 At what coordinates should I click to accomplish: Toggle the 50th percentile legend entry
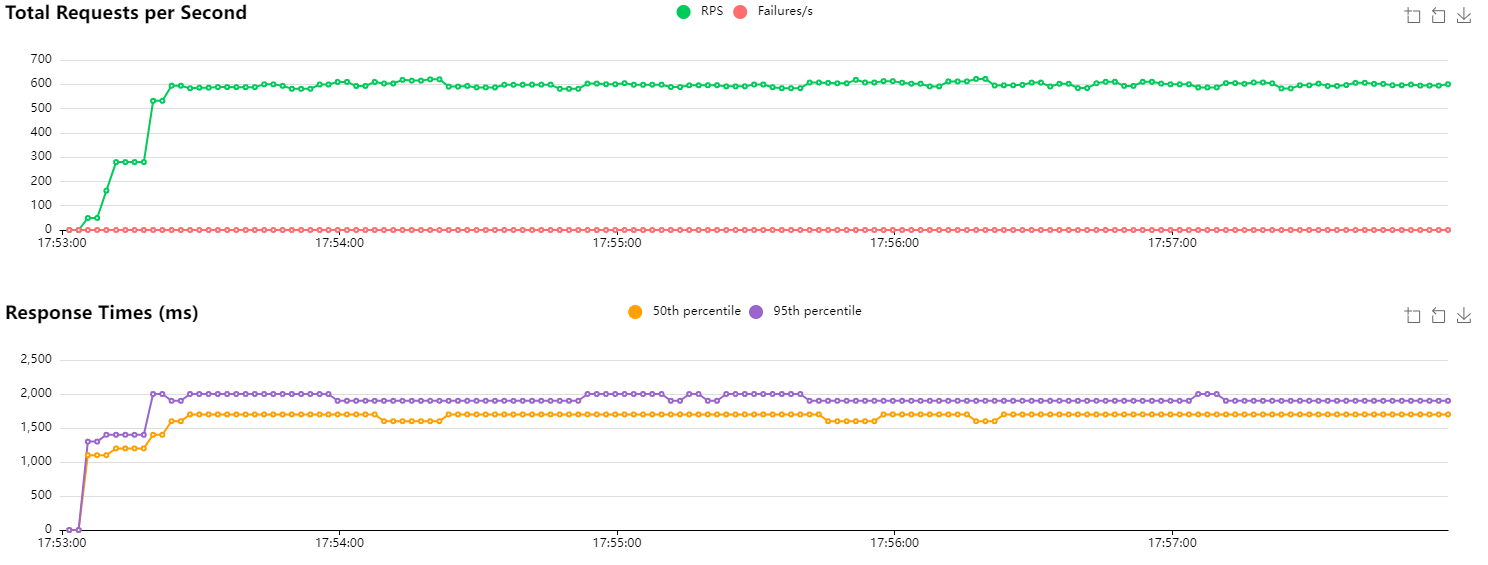pyautogui.click(x=685, y=311)
